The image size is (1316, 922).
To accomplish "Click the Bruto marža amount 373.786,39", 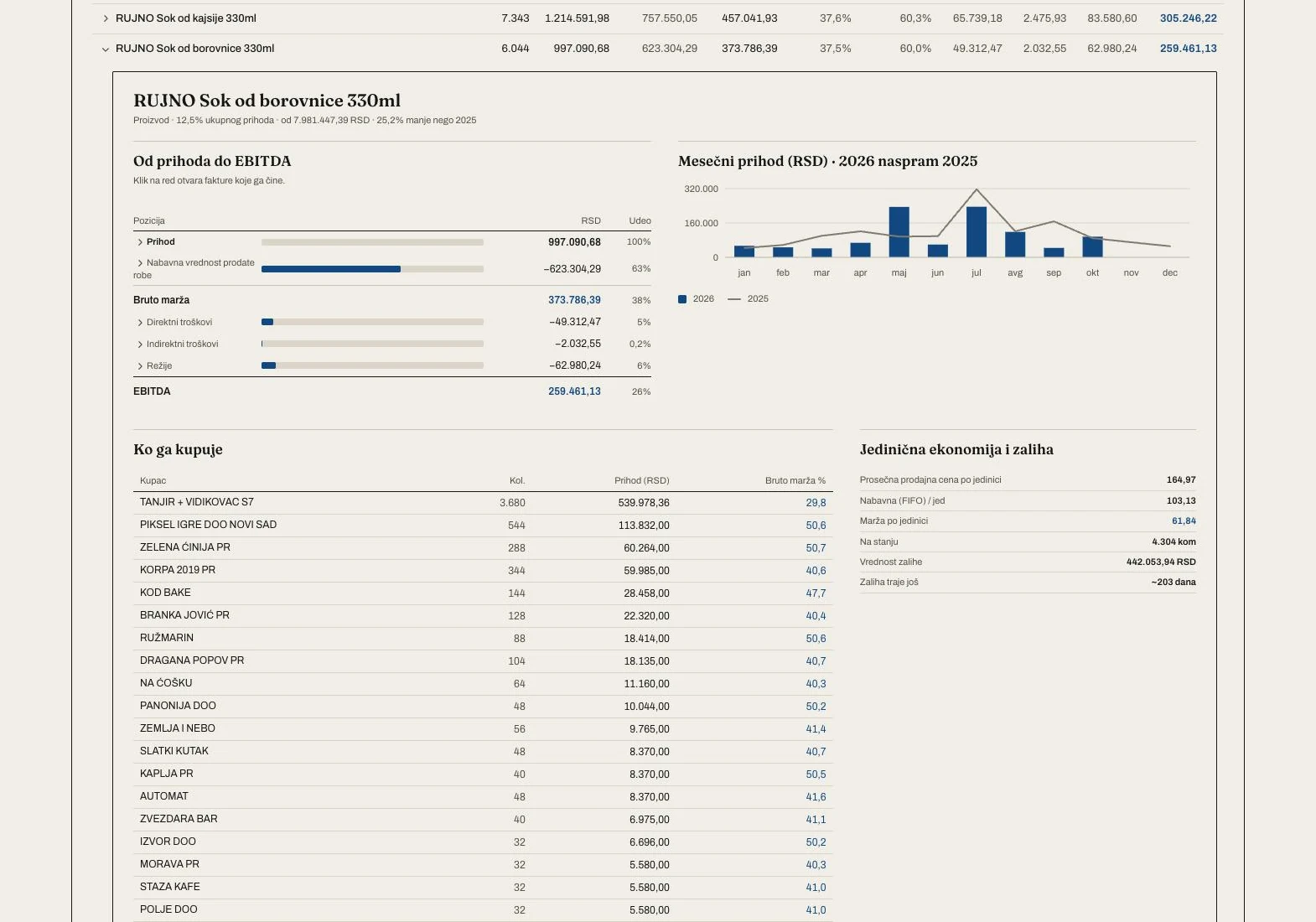I will [574, 300].
